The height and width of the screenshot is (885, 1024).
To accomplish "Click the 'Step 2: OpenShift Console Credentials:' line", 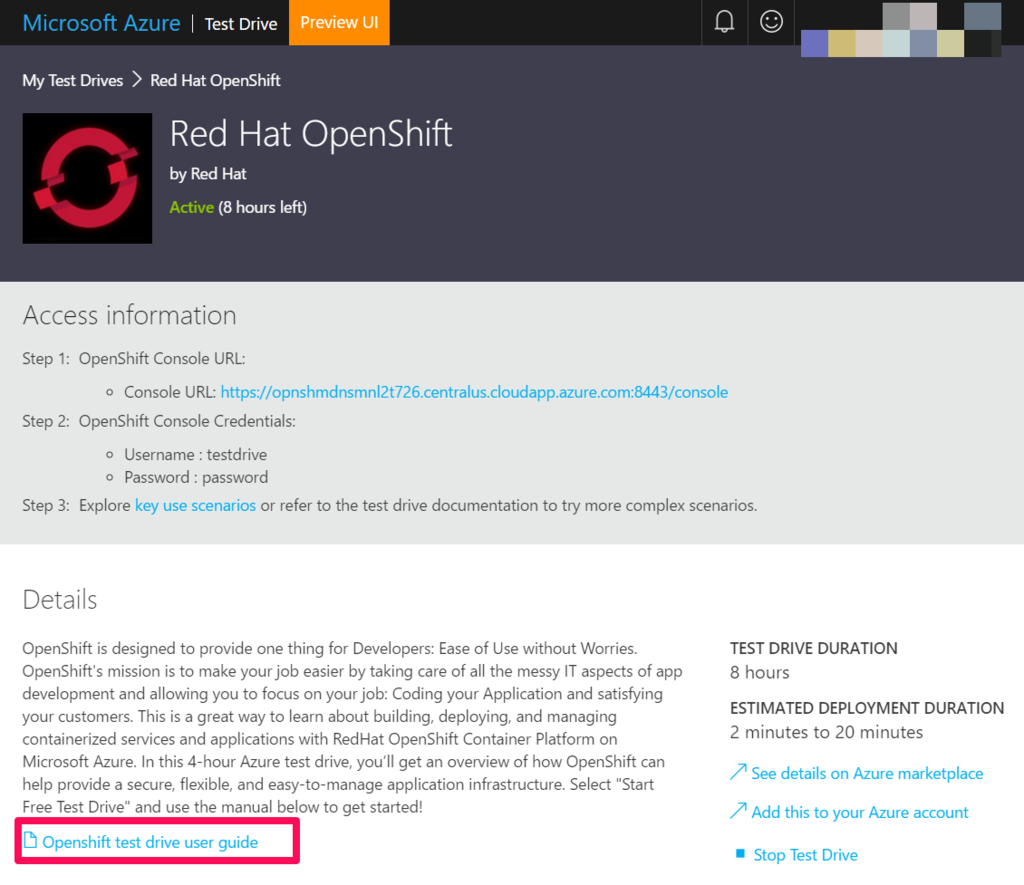I will pyautogui.click(x=159, y=421).
